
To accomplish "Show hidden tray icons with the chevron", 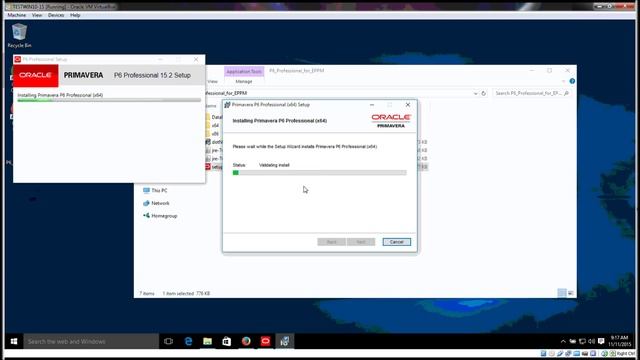I will click(563, 341).
